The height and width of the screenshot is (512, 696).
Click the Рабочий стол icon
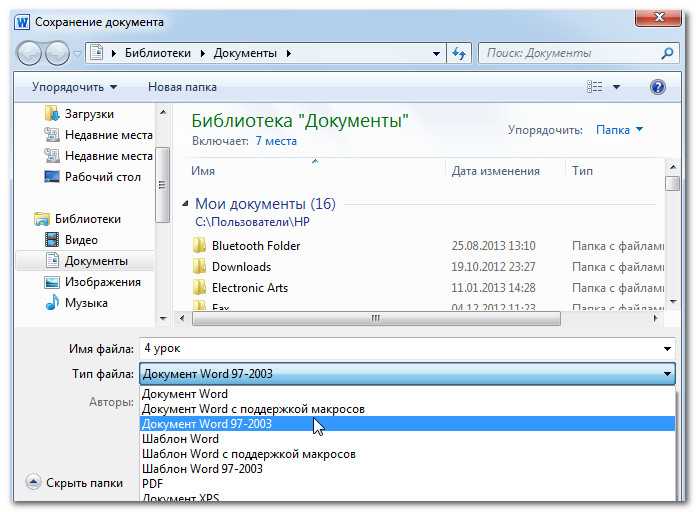[52, 177]
